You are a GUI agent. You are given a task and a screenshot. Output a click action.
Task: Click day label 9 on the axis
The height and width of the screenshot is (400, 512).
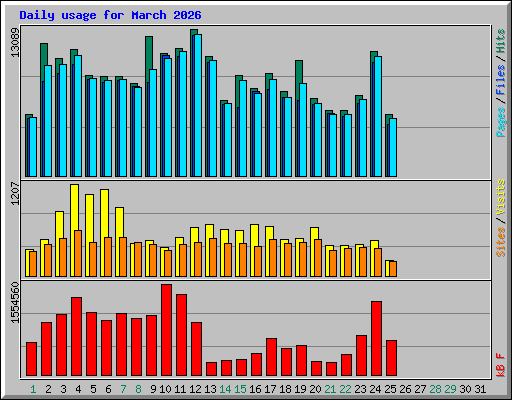[x=153, y=389]
